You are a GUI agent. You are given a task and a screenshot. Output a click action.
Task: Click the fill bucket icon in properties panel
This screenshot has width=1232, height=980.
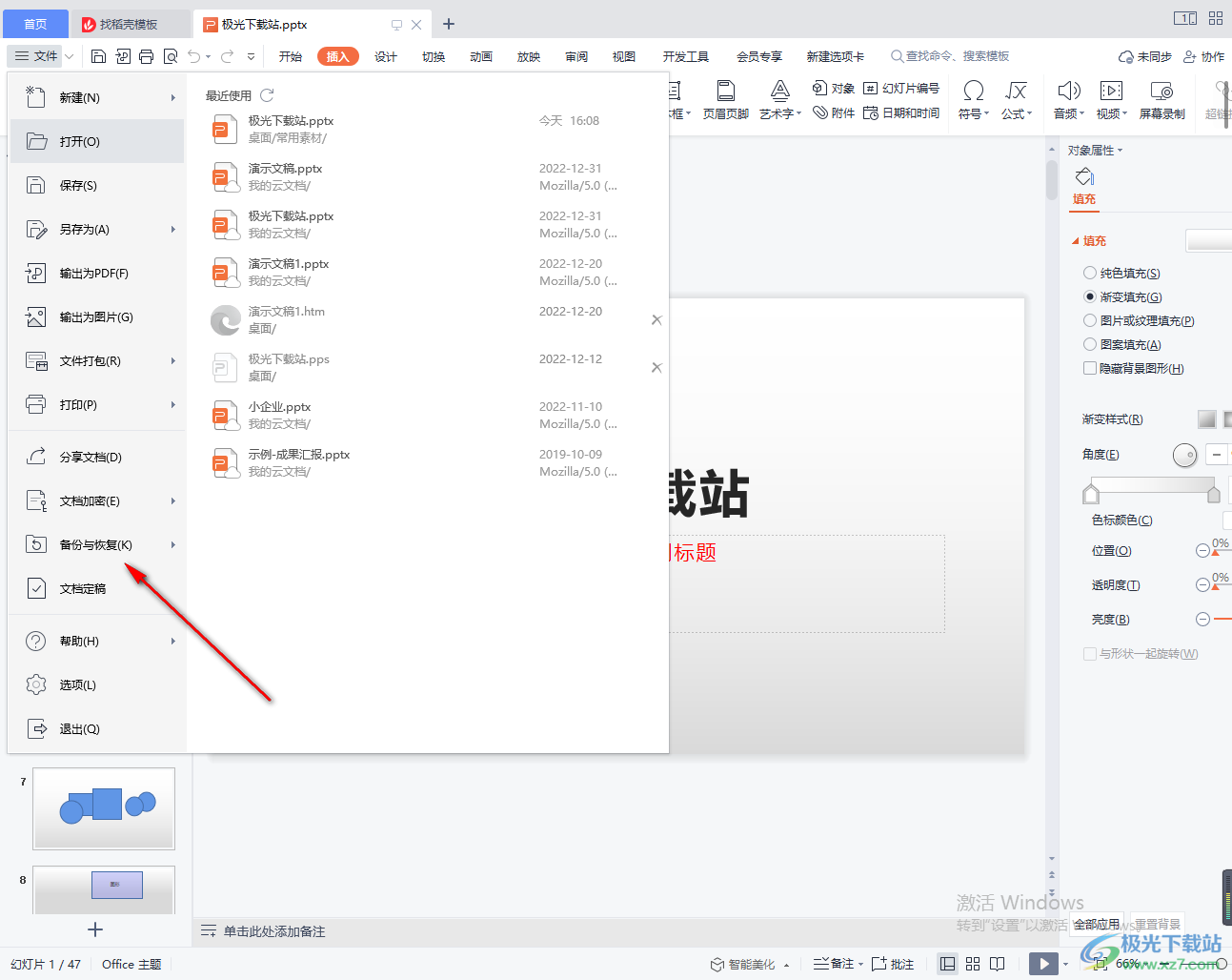(1084, 177)
